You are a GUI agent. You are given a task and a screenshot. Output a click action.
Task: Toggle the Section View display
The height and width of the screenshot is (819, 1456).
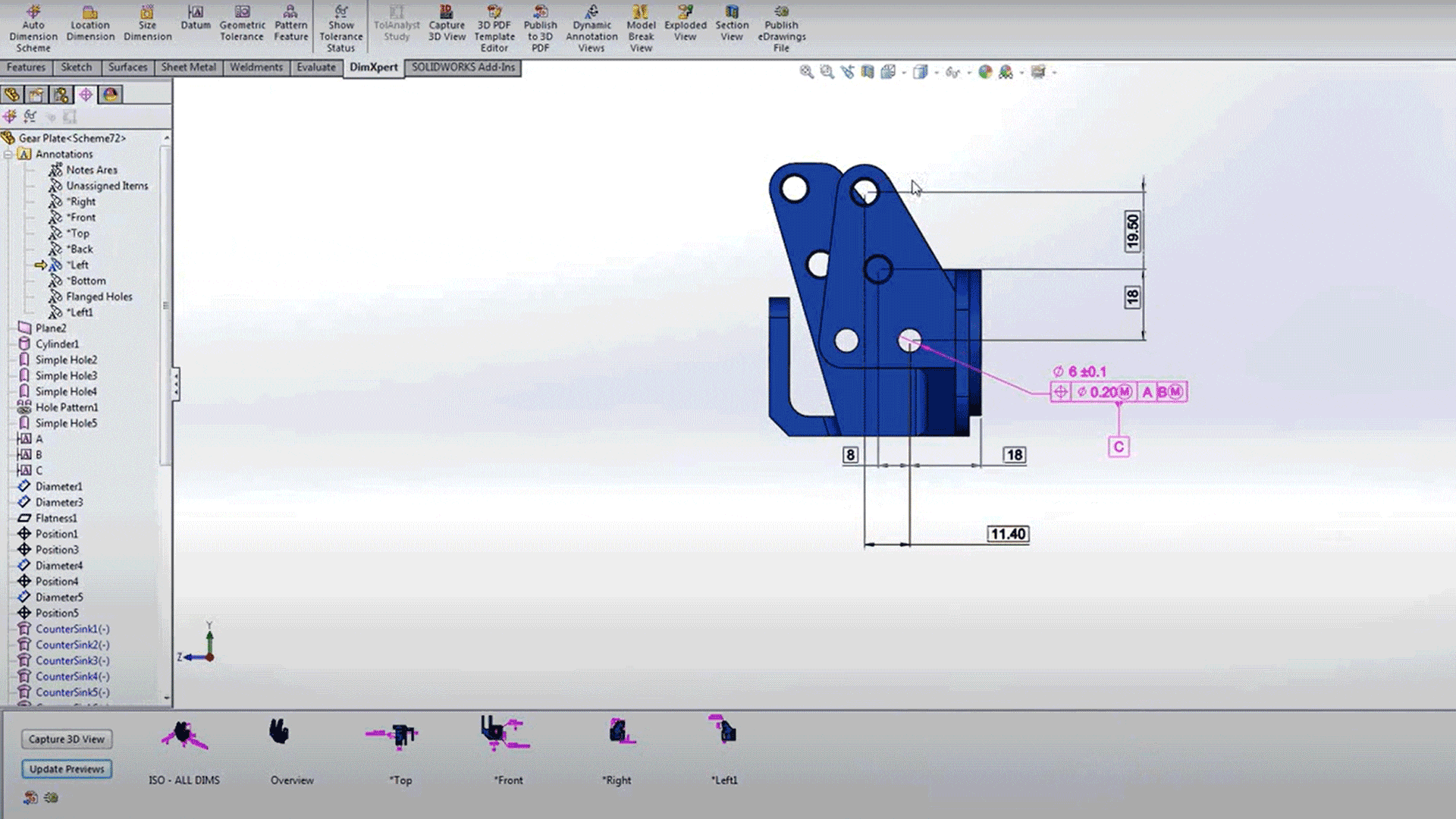(x=731, y=23)
